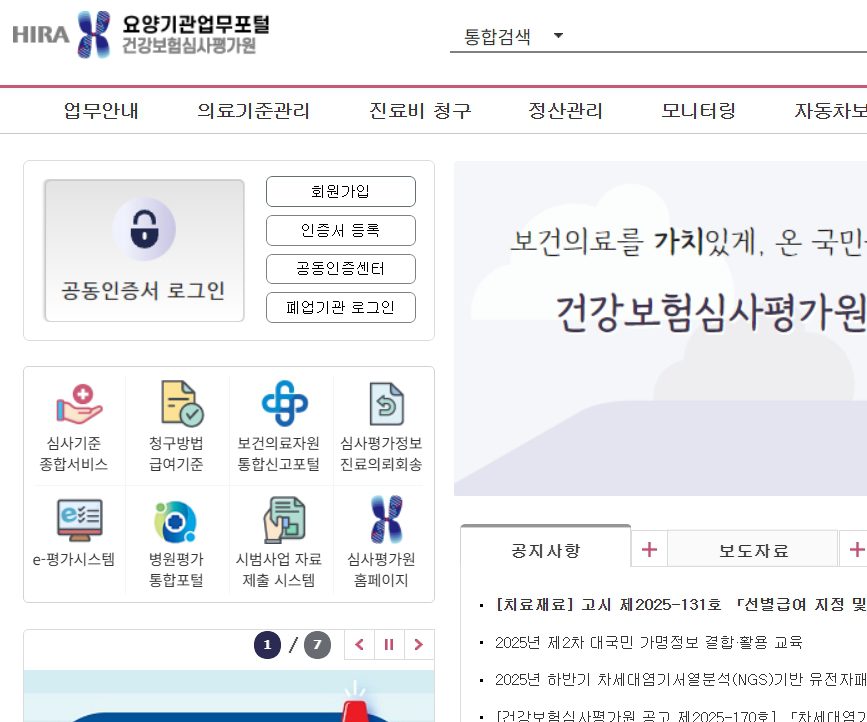Click the 공동인증센터 button
Image resolution: width=867 pixels, height=722 pixels.
341,269
